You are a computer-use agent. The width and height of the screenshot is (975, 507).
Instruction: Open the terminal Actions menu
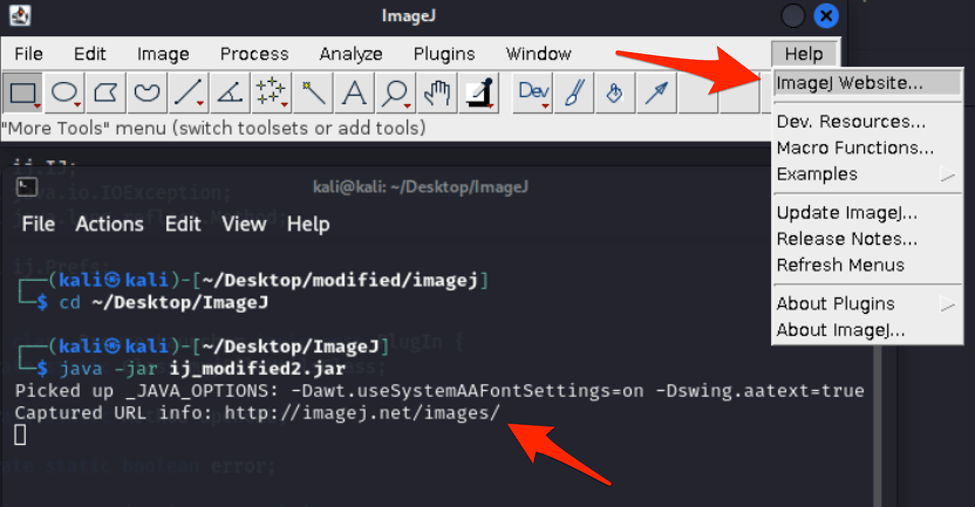tap(109, 224)
